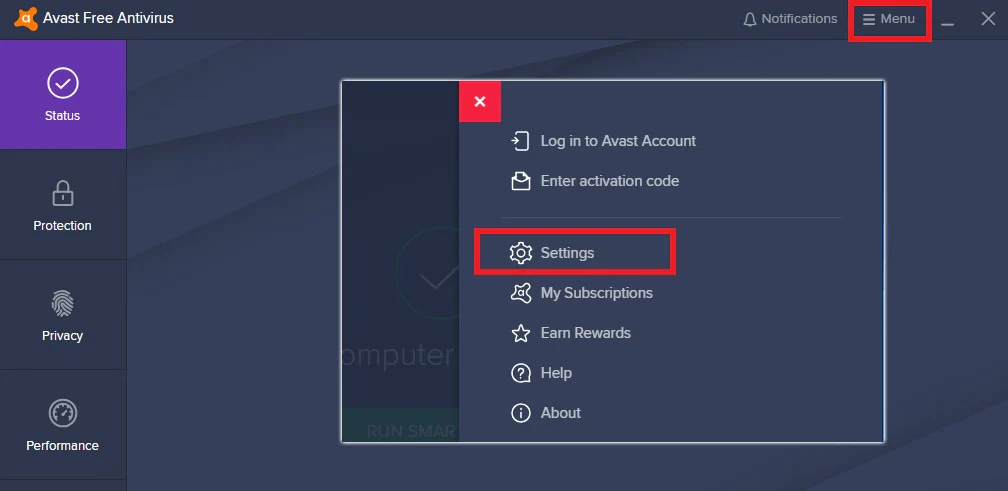Open About from the menu
Screen dimensions: 1008x491
click(561, 413)
